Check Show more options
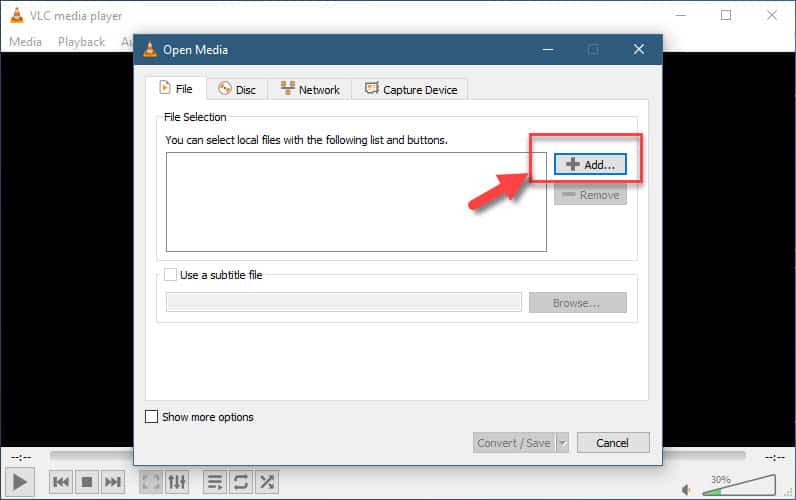 [151, 417]
